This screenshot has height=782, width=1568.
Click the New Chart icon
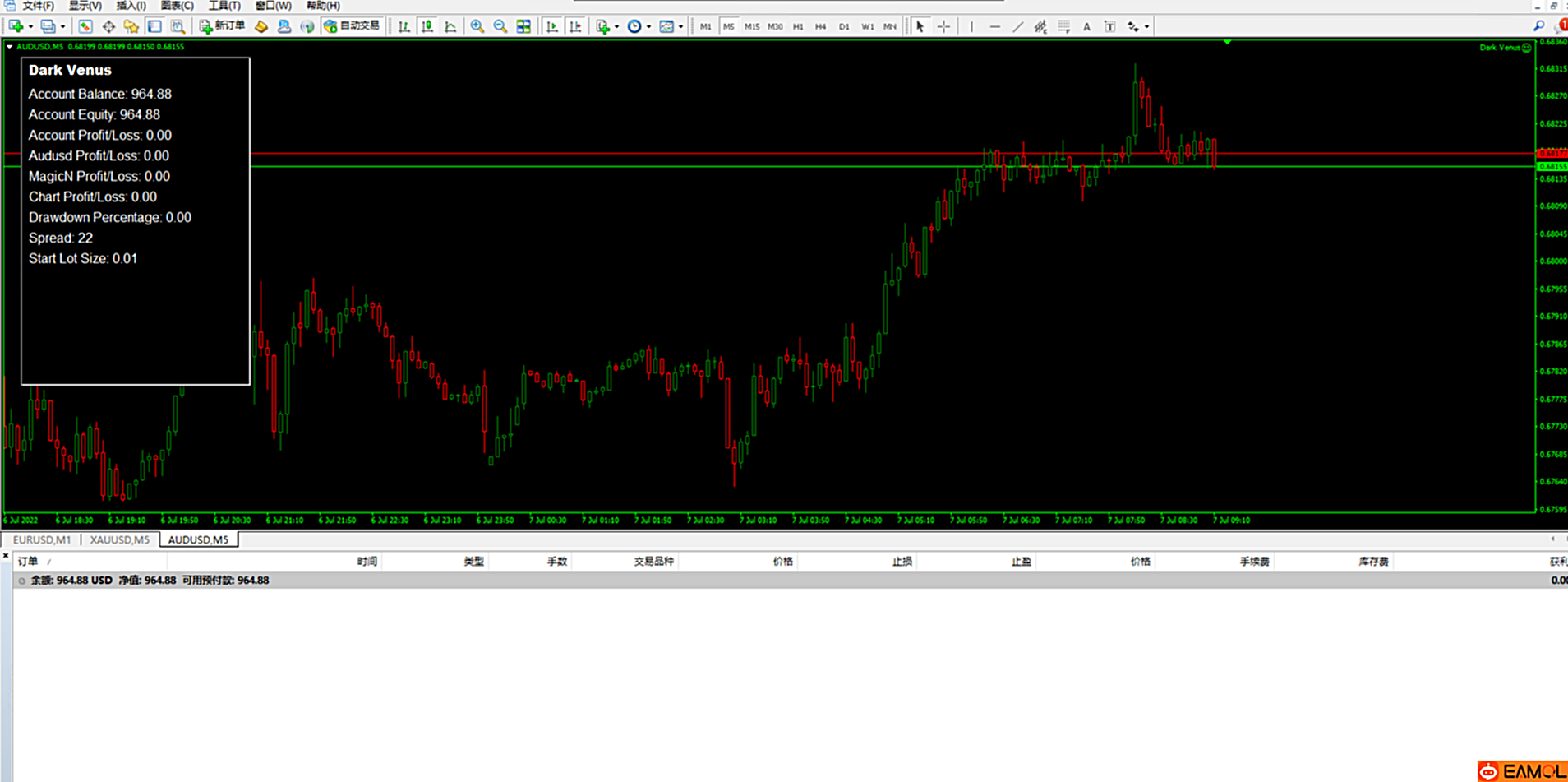(x=16, y=26)
